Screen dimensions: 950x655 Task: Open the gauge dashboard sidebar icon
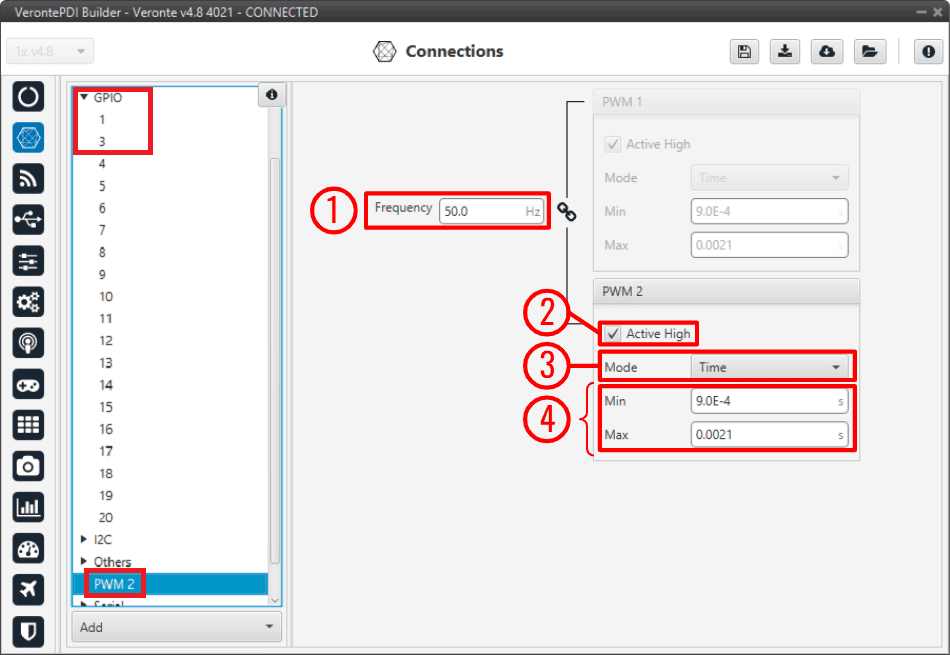[x=28, y=548]
